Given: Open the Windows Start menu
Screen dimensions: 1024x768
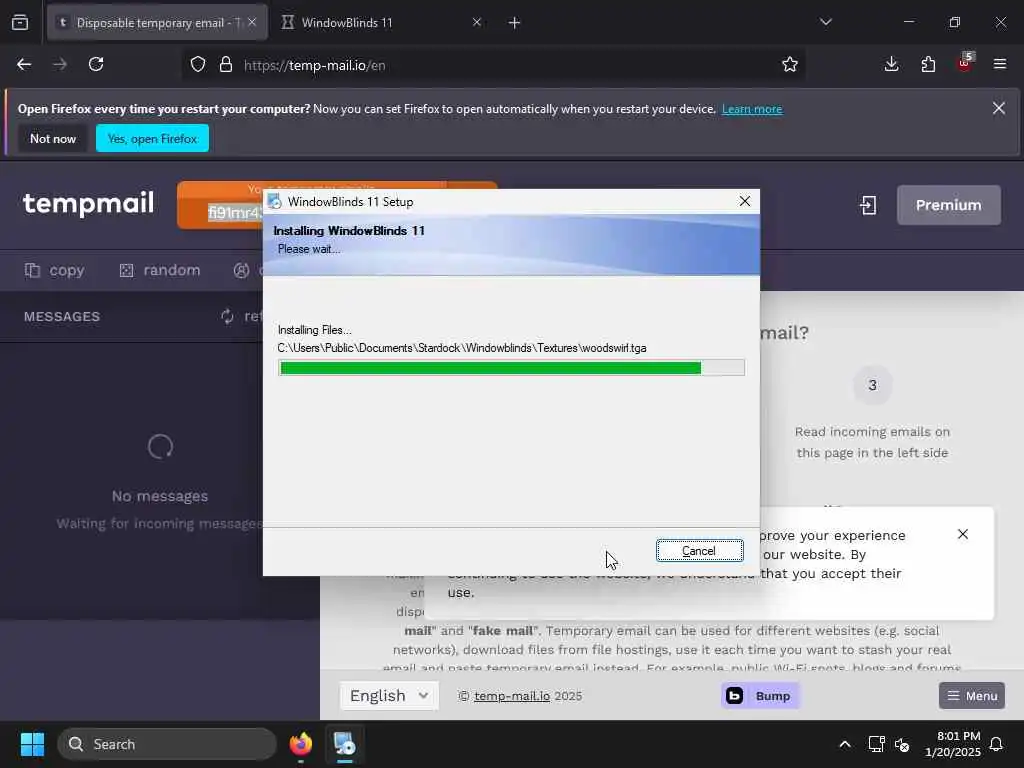Looking at the screenshot, I should [32, 744].
